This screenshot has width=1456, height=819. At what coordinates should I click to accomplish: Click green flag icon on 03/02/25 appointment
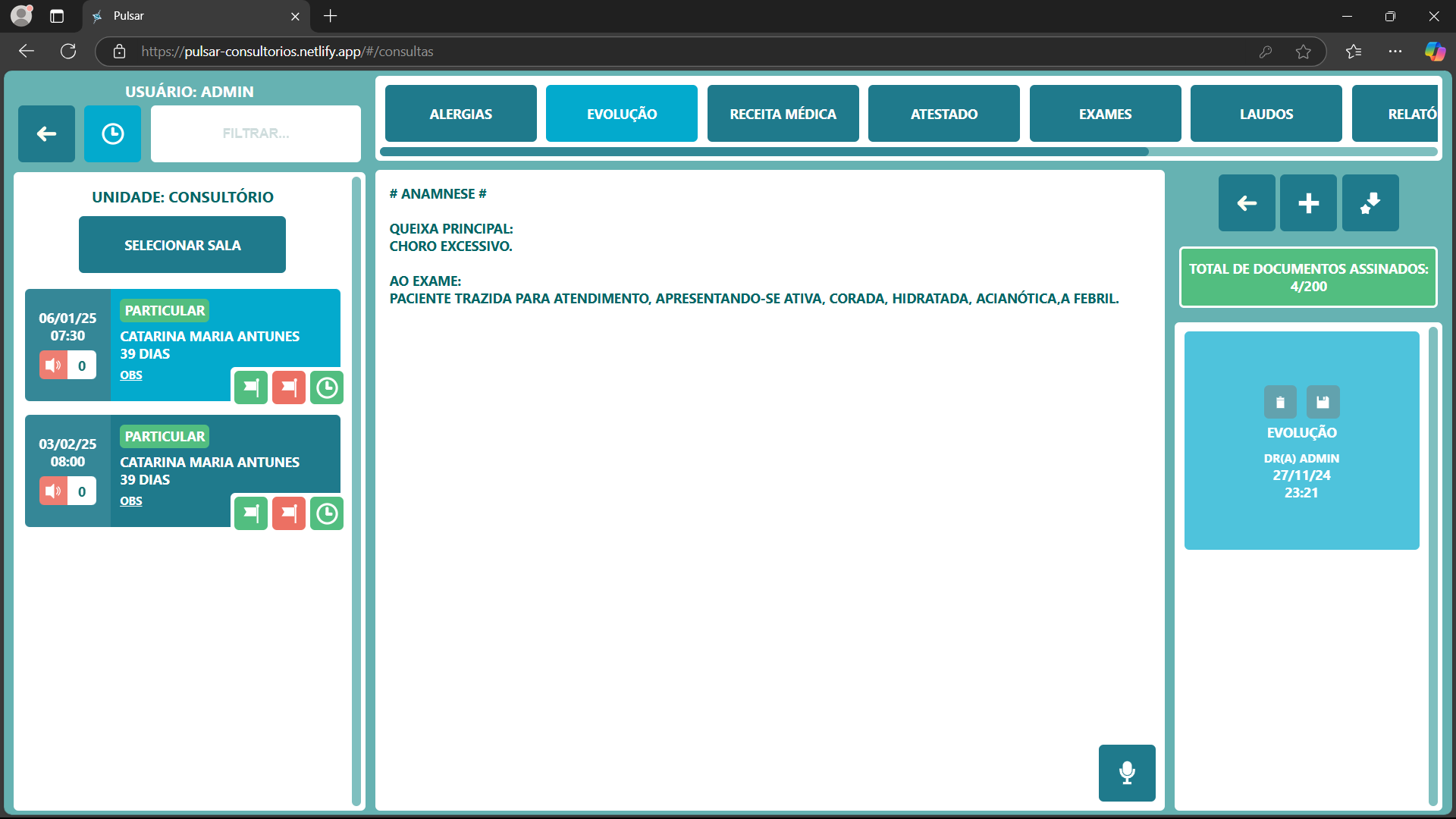click(x=251, y=513)
